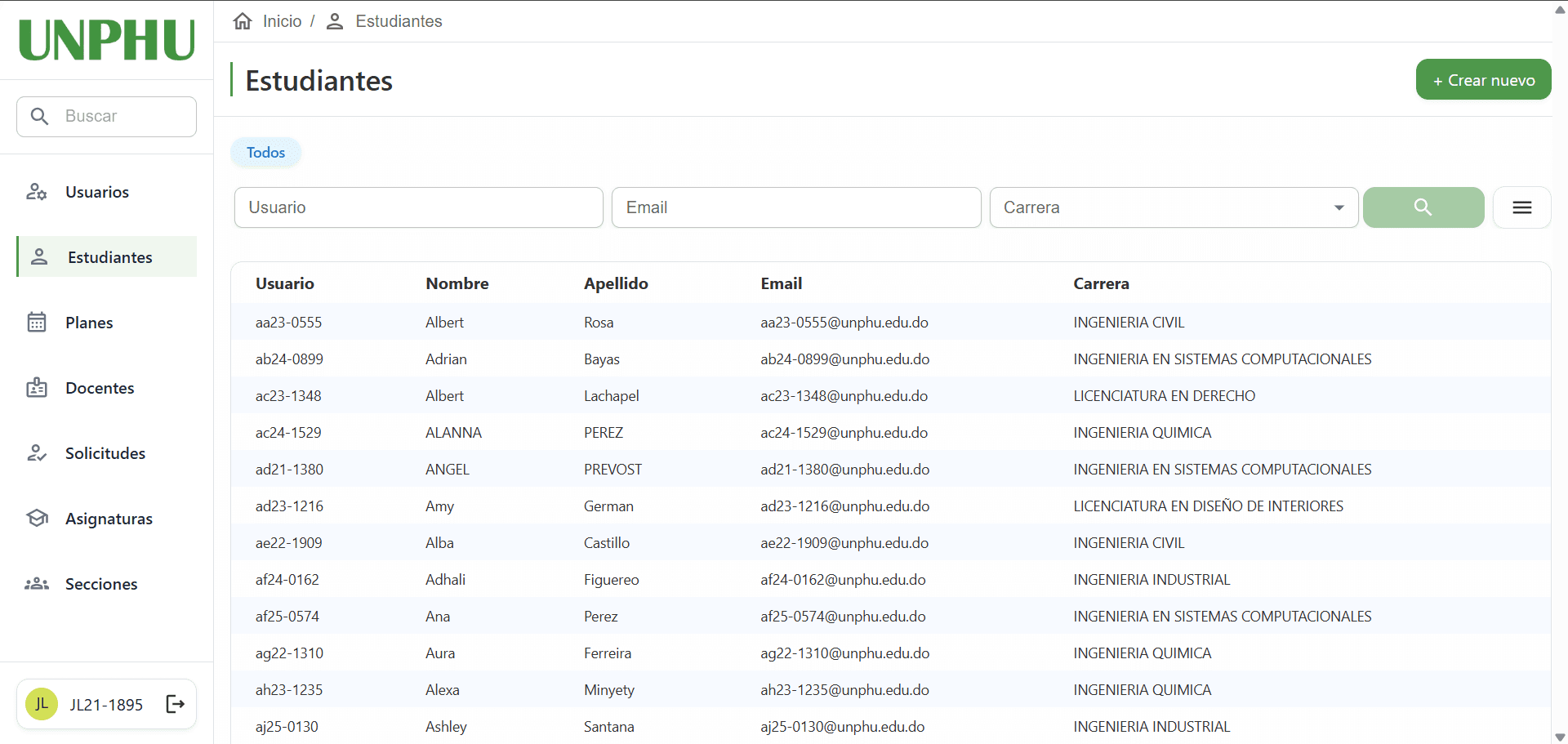The height and width of the screenshot is (744, 1568).
Task: Click the page scrollbar down arrow
Action: [x=1560, y=737]
